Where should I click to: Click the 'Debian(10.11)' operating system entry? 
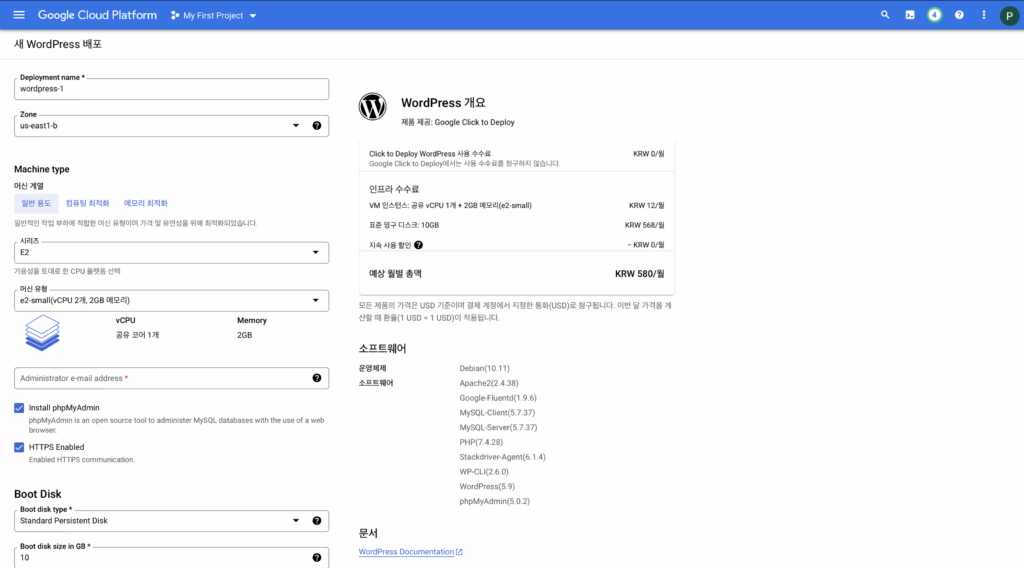coord(485,369)
